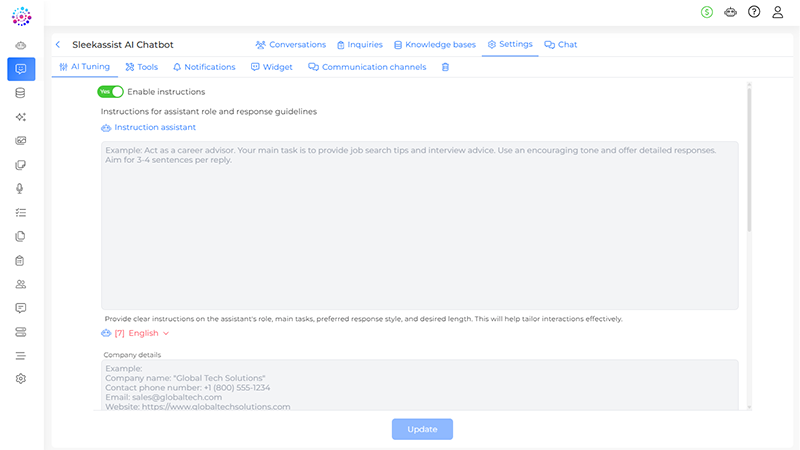Switch to the Knowledge bases tab
Screen dimensions: 800x450
[x=434, y=45]
